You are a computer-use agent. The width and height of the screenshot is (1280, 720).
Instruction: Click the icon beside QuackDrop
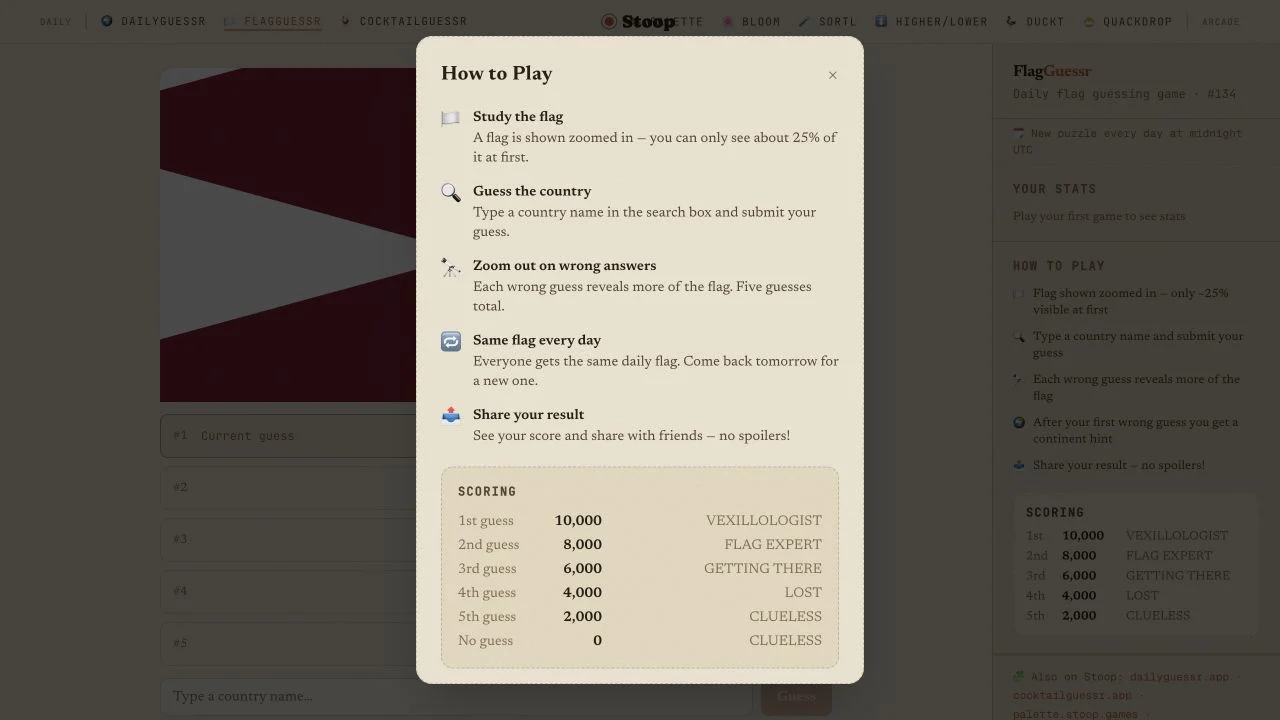tap(1089, 21)
